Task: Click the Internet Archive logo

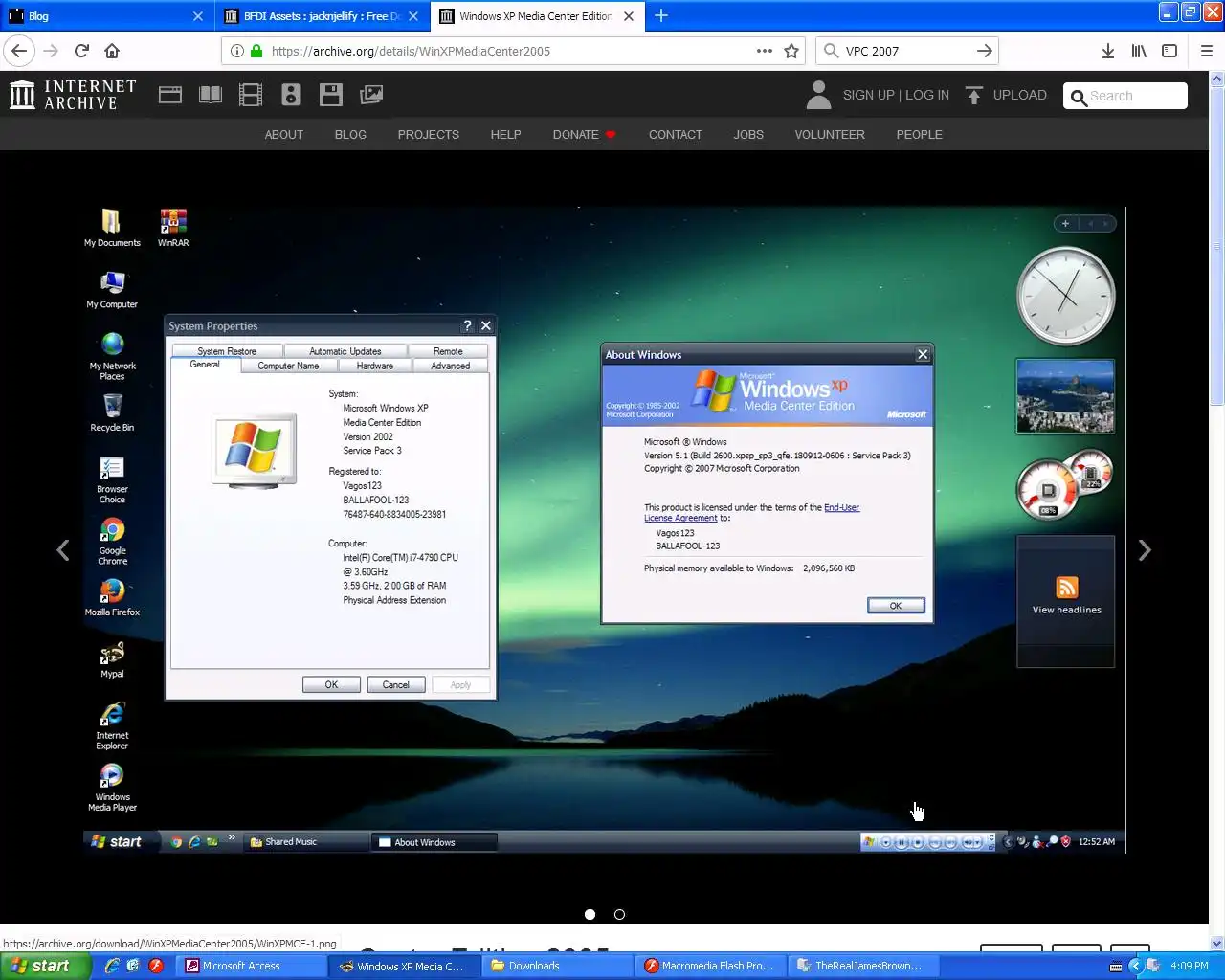Action: click(x=73, y=95)
